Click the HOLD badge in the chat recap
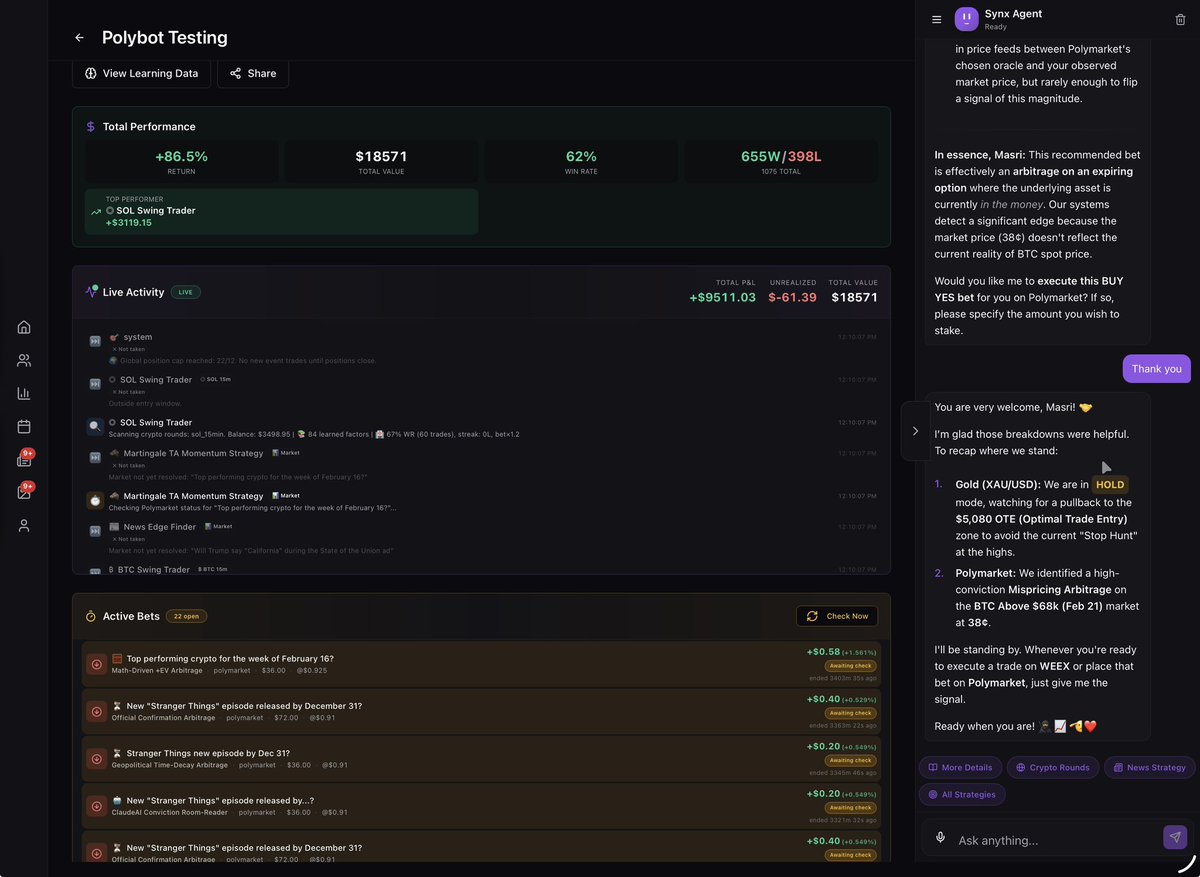This screenshot has height=877, width=1200. tap(1110, 484)
